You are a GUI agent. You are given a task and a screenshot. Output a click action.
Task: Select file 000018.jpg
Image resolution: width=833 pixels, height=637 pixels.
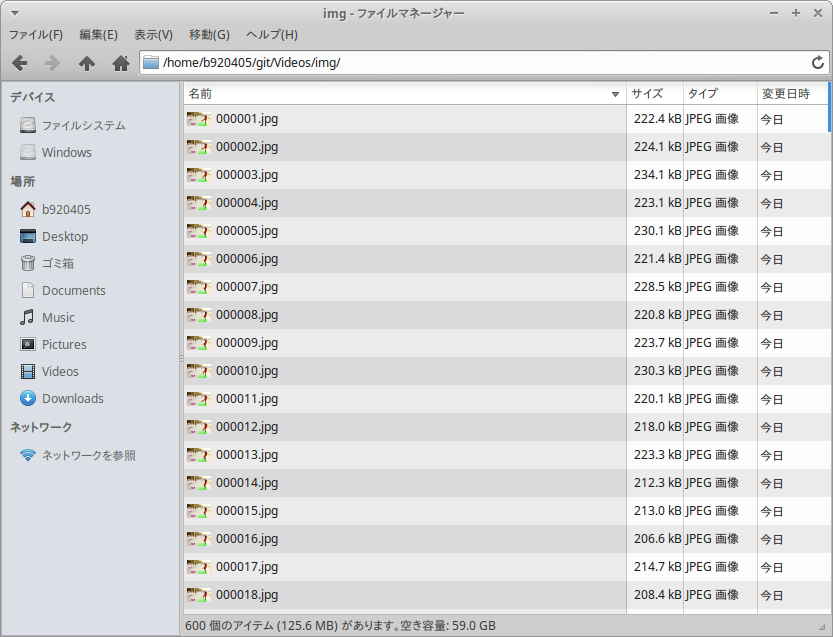pos(405,595)
